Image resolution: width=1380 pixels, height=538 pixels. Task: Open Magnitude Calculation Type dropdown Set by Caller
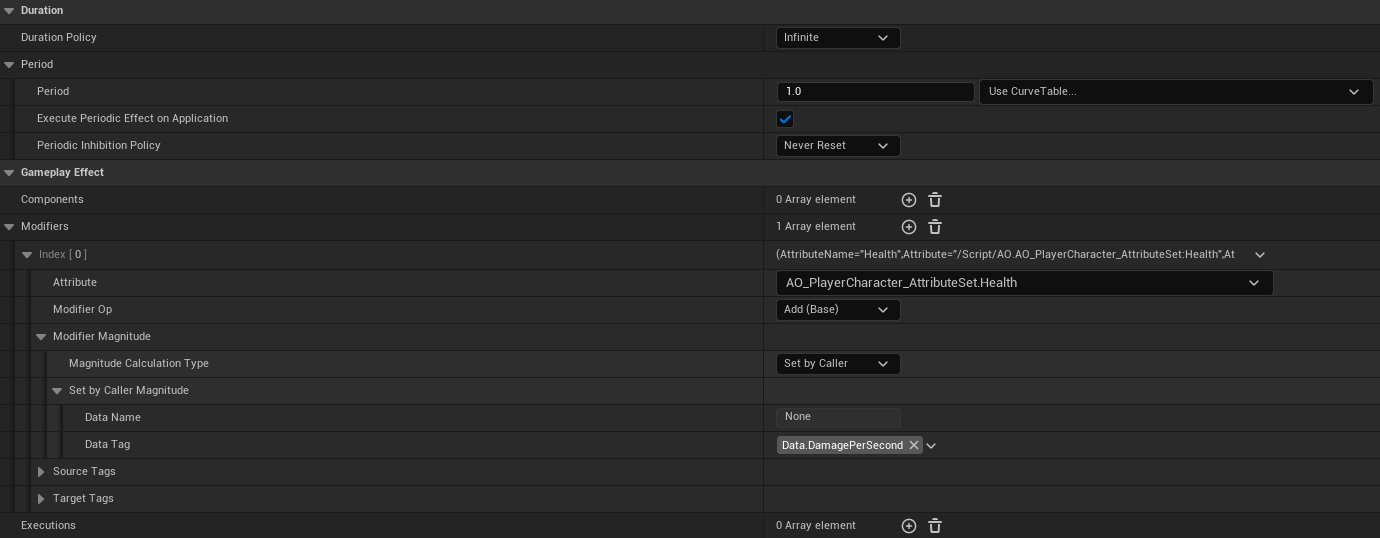click(x=838, y=364)
